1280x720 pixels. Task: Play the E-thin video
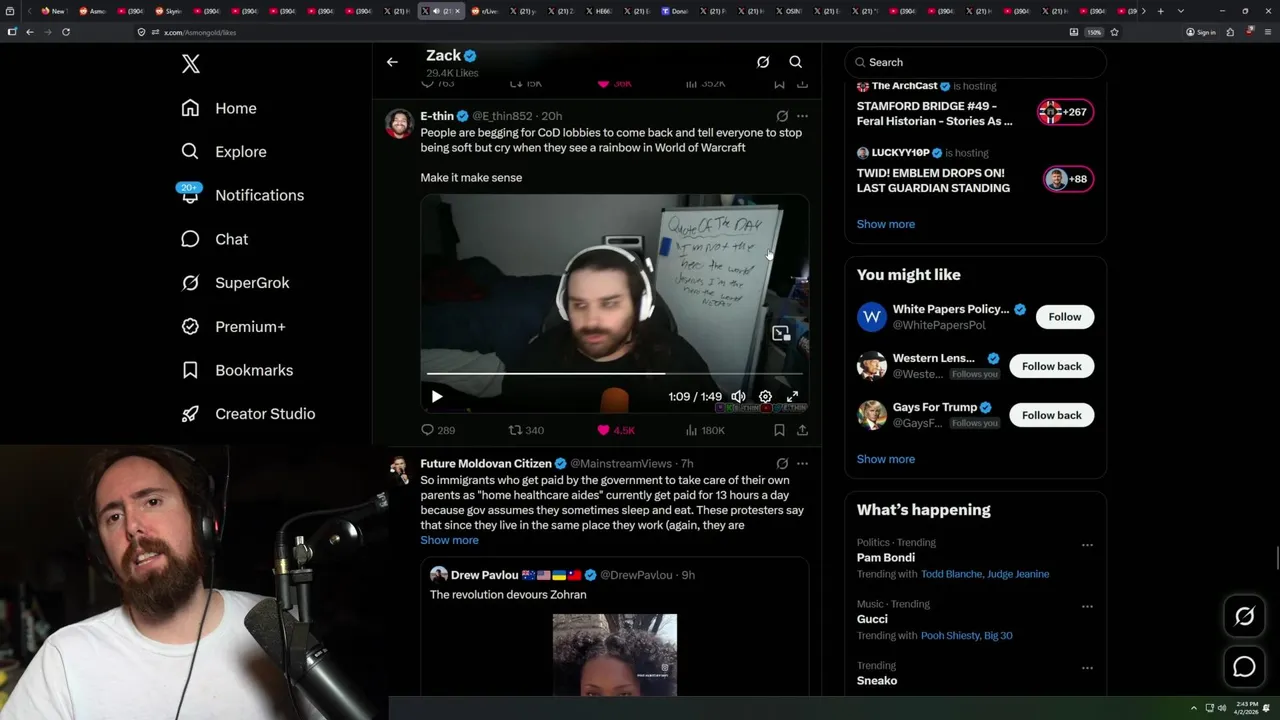click(437, 397)
